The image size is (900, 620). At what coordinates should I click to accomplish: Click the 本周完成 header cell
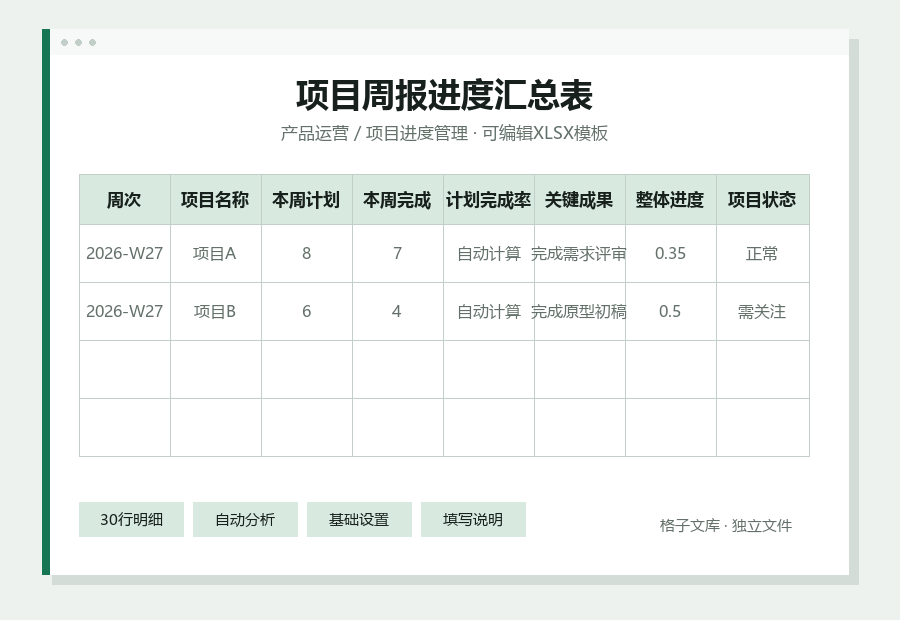tap(398, 200)
